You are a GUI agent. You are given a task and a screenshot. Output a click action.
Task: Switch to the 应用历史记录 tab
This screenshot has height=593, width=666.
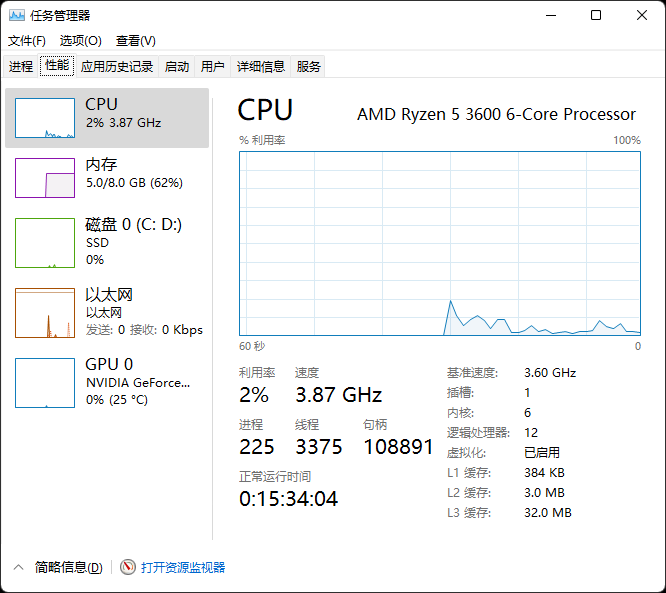117,67
